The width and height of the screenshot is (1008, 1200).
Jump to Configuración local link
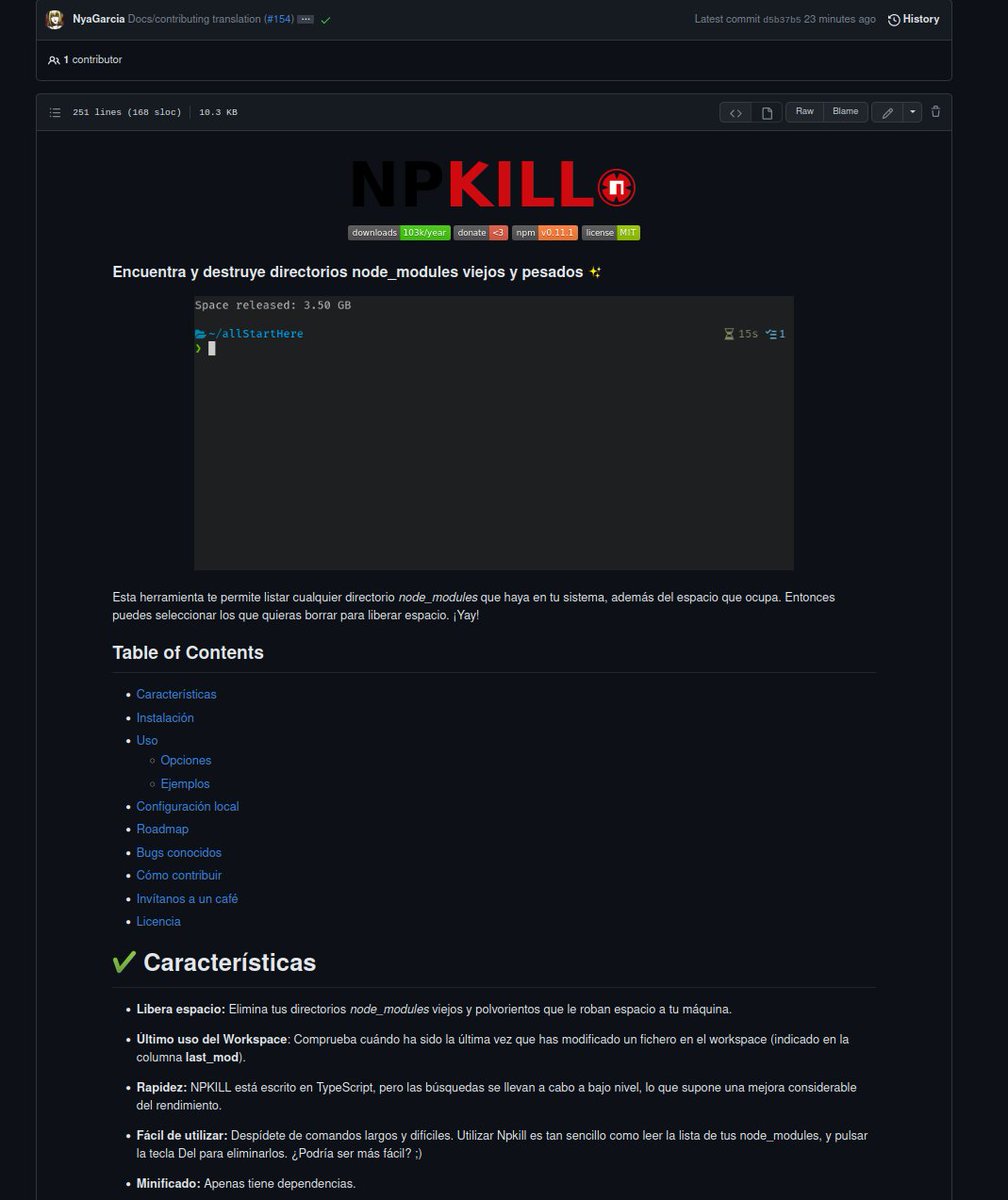click(188, 806)
